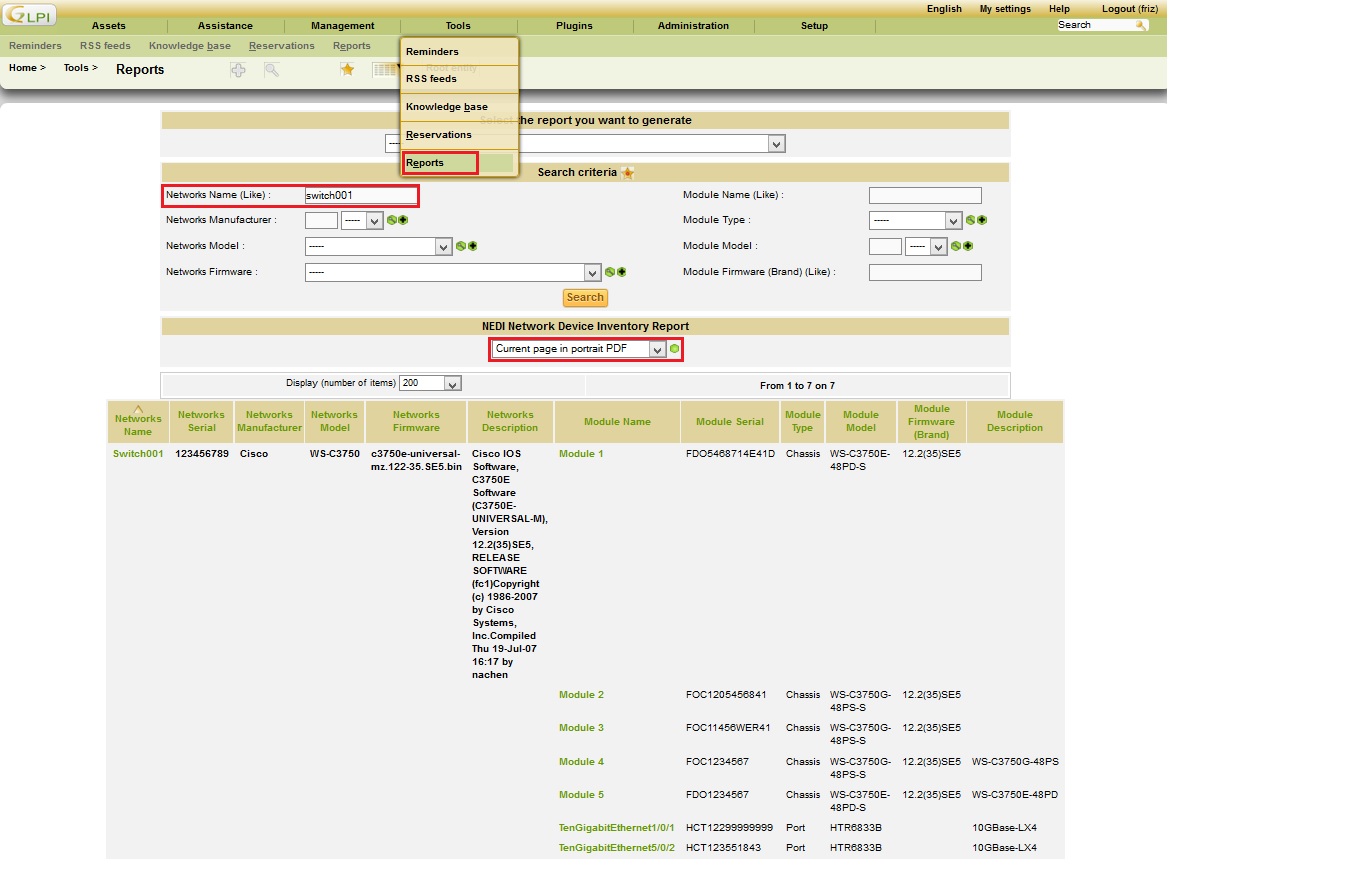
Task: Click Reservations in the submenu bar
Action: pyautogui.click(x=282, y=46)
